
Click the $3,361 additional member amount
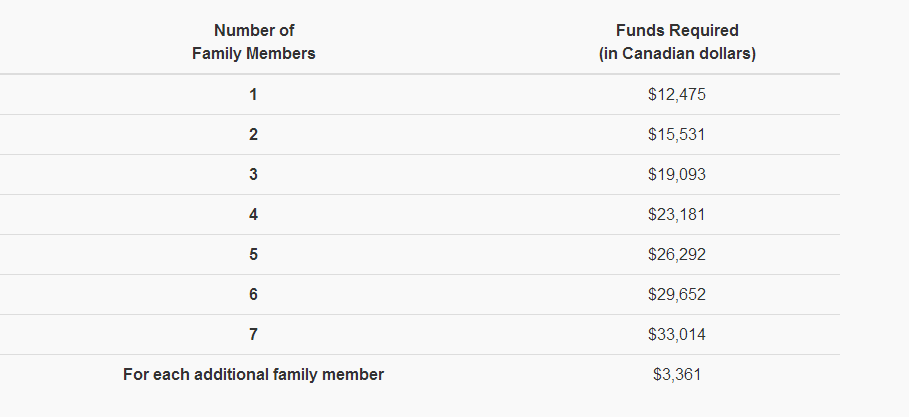(677, 375)
